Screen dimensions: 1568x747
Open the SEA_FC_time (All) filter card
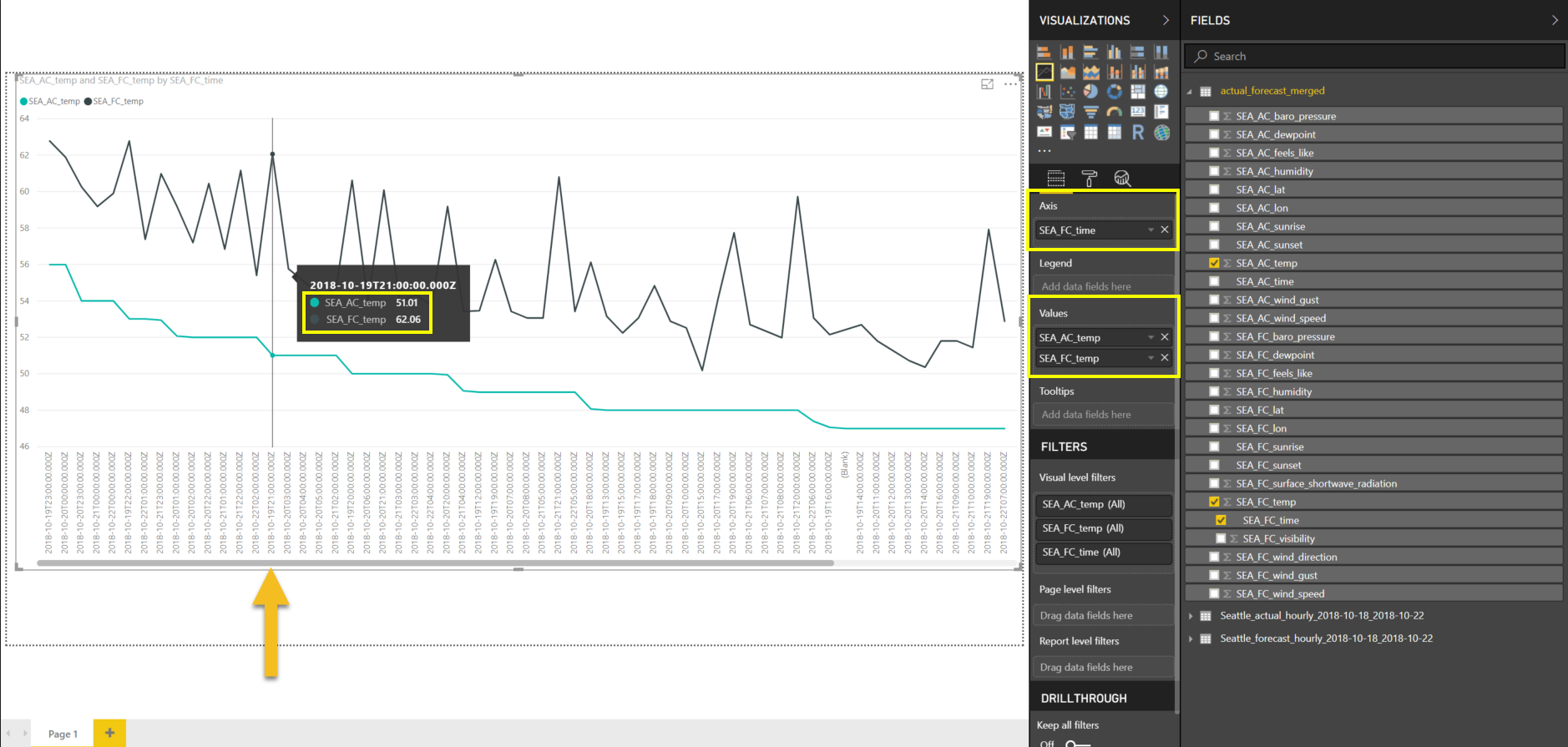(x=1104, y=553)
